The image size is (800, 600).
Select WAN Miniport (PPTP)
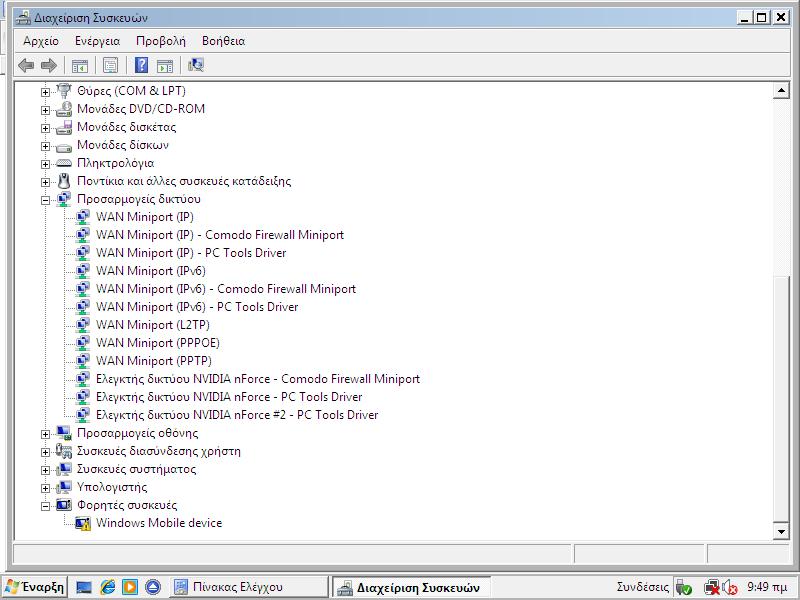click(x=154, y=361)
